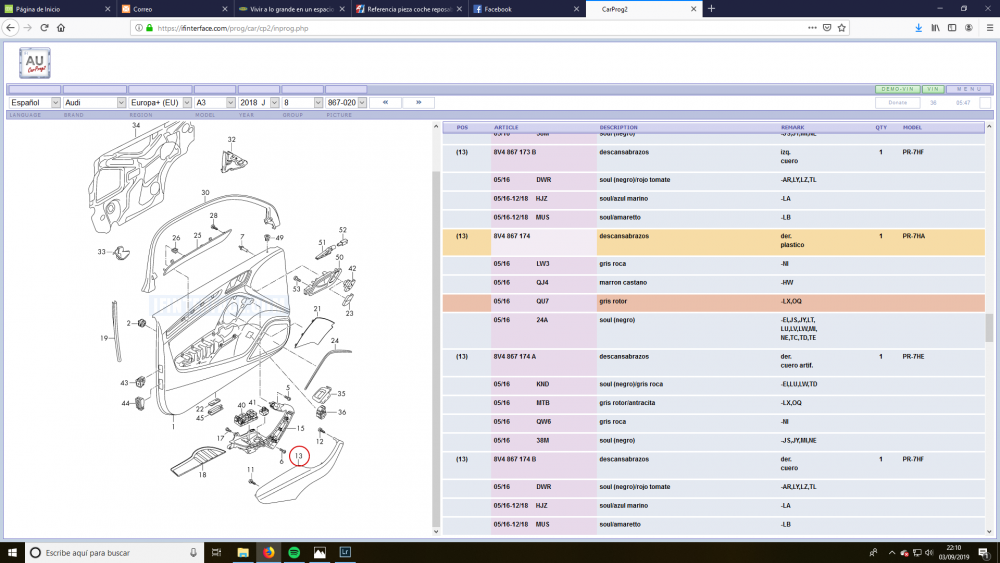Click the Windows search box
The image size is (1000, 563).
(115, 553)
